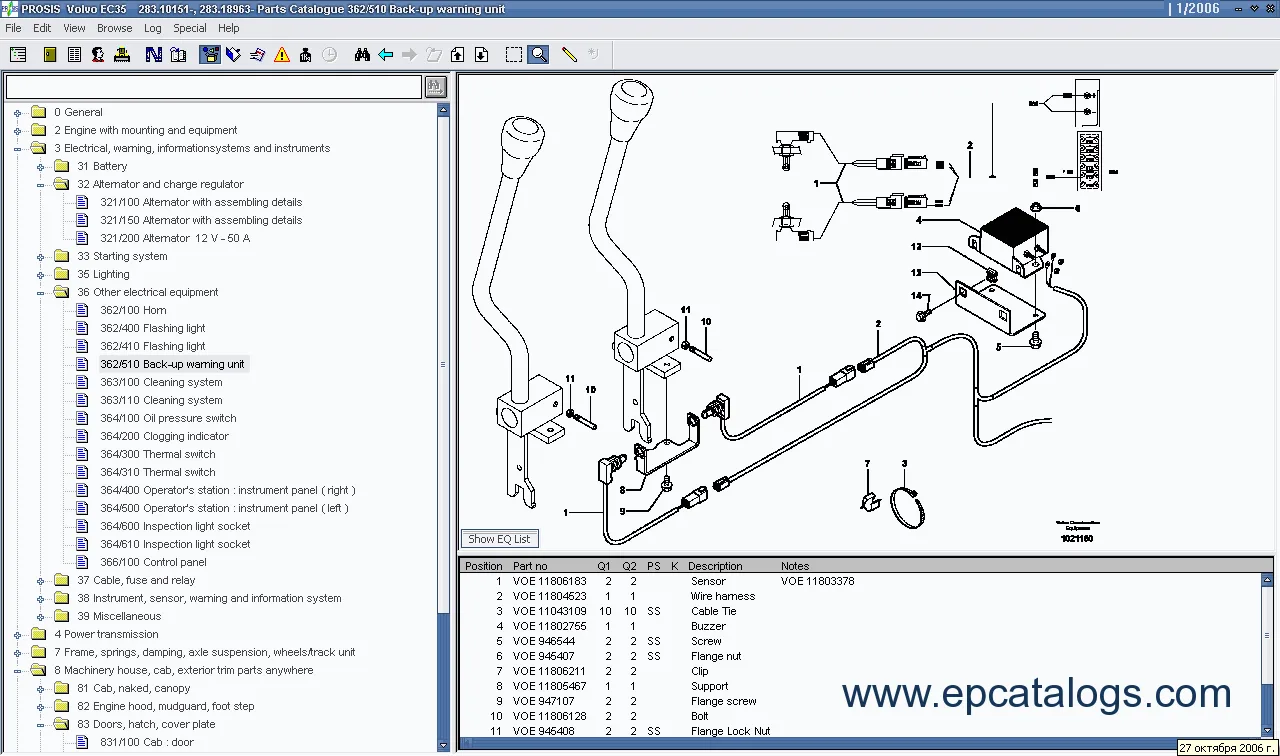The height and width of the screenshot is (756, 1280).
Task: Select 364/100 Oil pressure switch
Action: click(168, 418)
